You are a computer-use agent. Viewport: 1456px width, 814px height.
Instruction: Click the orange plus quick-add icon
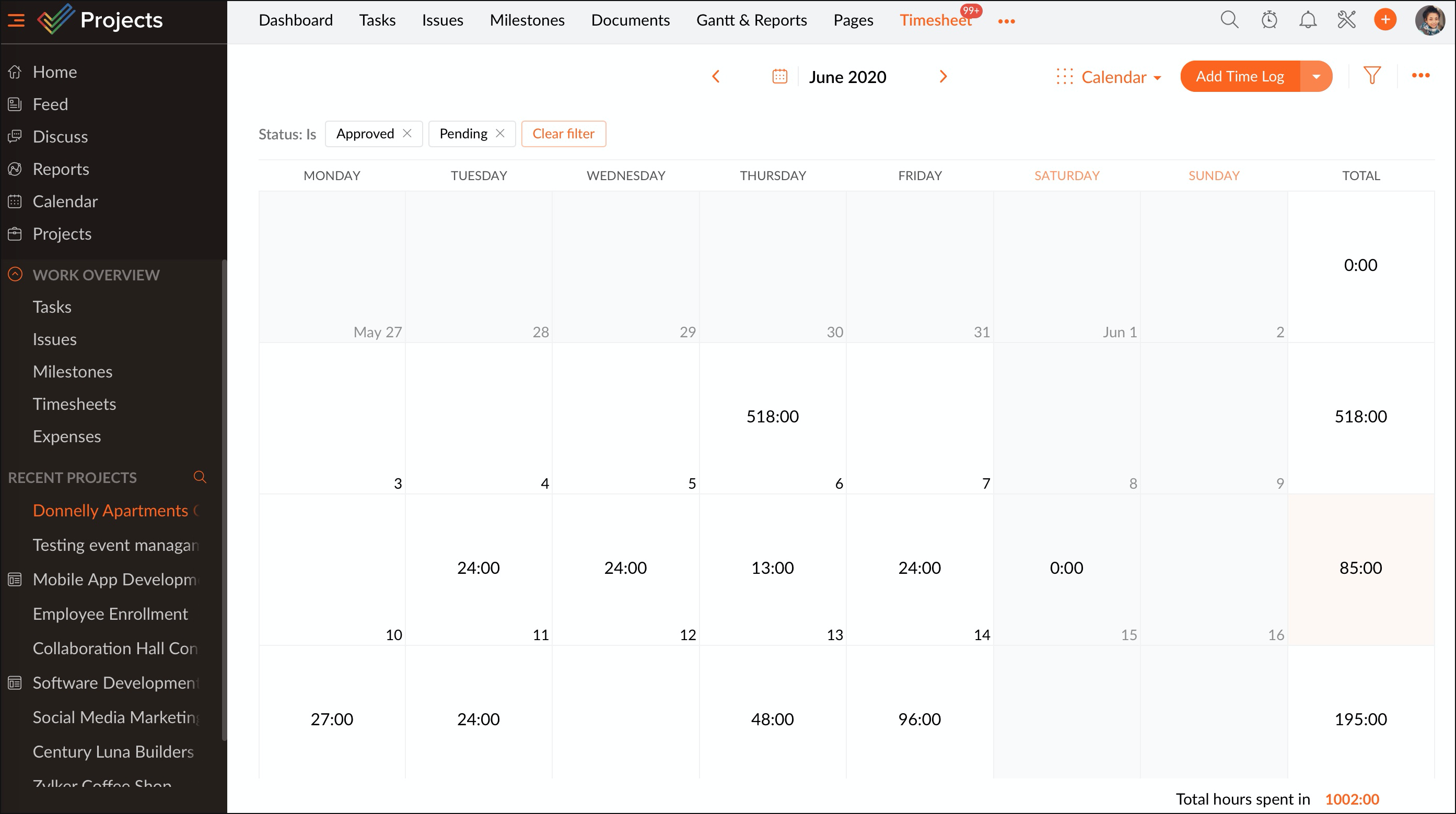(1385, 20)
